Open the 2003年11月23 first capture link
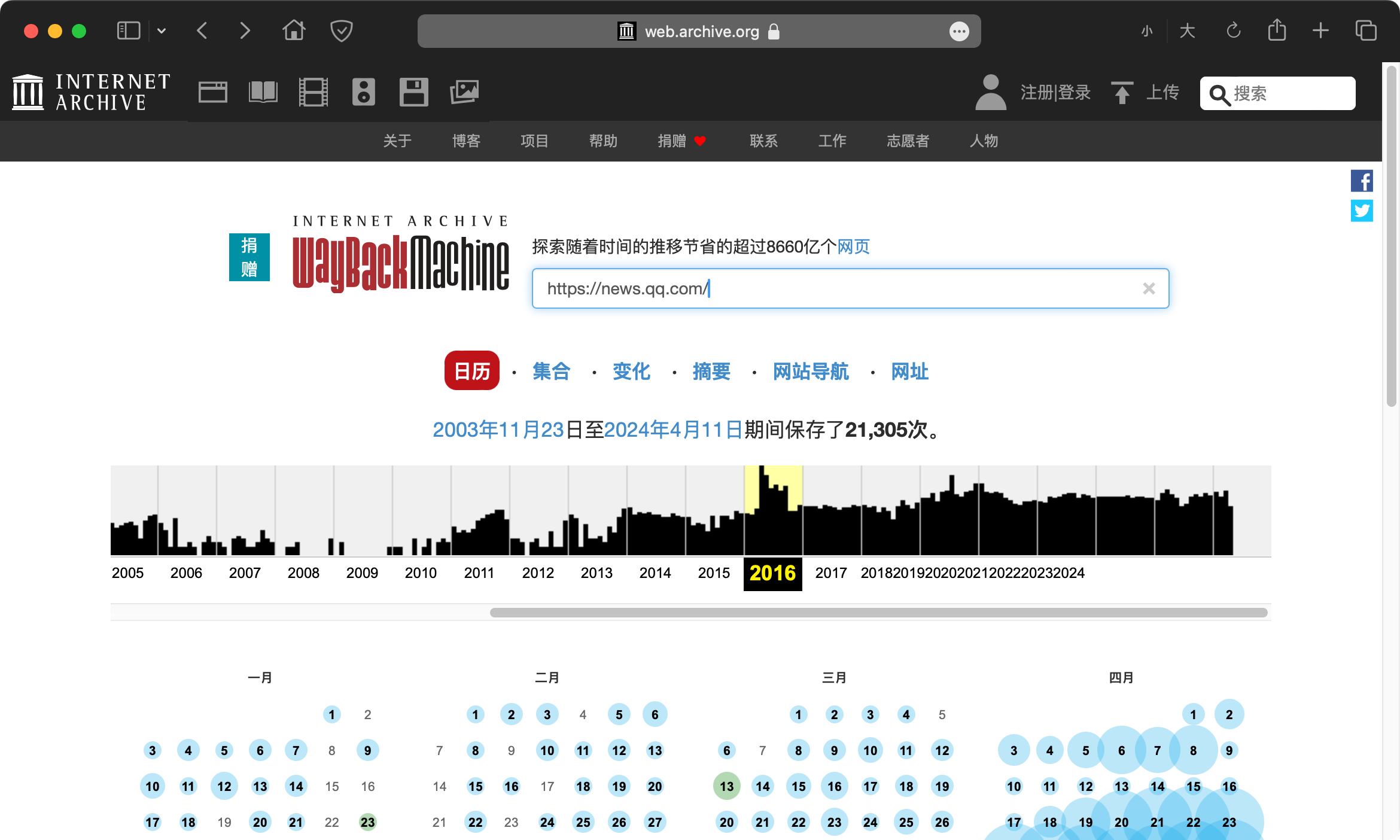This screenshot has width=1400, height=840. [498, 430]
